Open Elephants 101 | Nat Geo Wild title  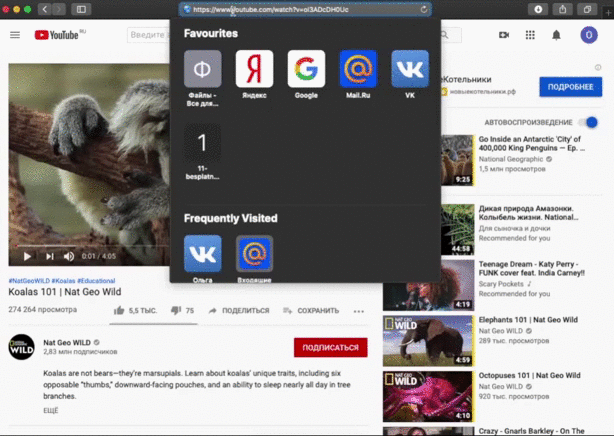pos(528,320)
